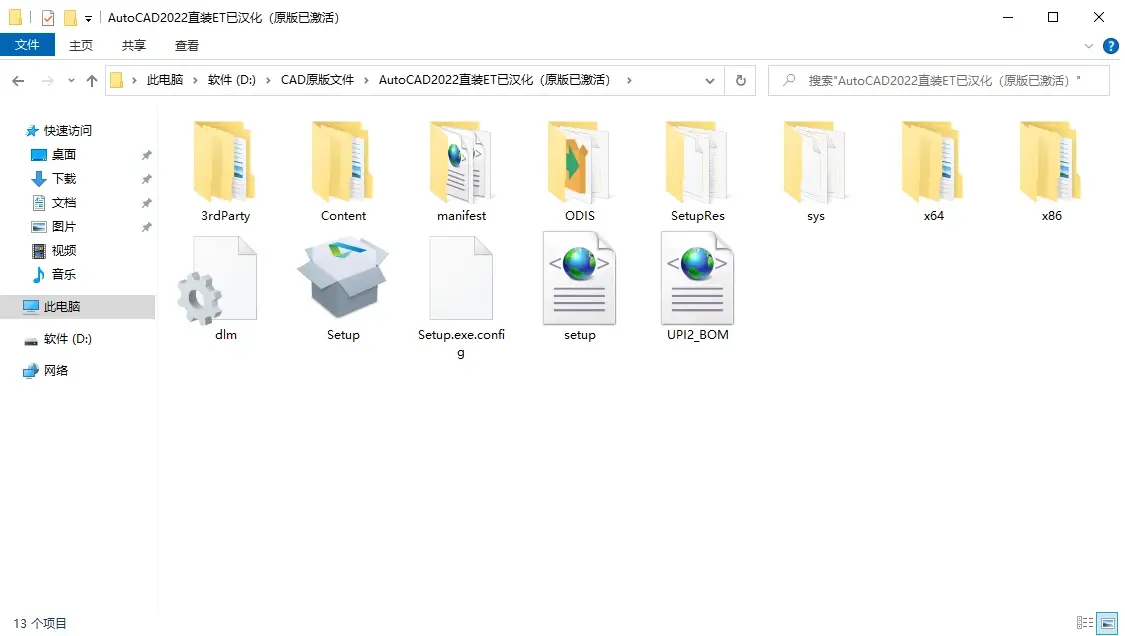The height and width of the screenshot is (636, 1125).
Task: Refresh the current folder view
Action: click(740, 80)
